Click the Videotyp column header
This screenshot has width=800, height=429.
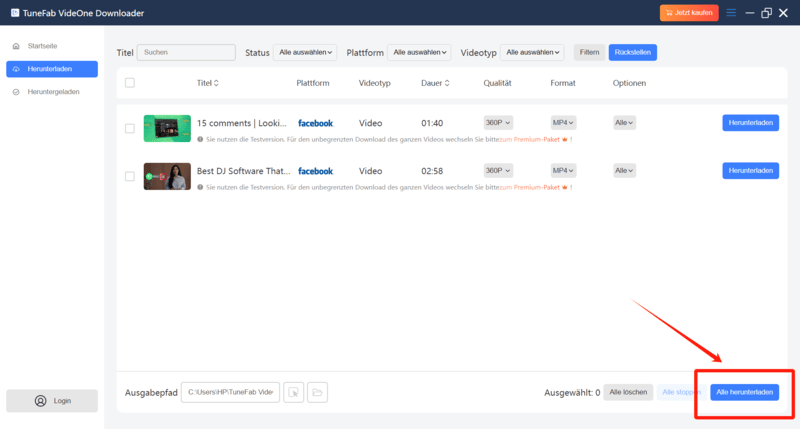tap(374, 83)
